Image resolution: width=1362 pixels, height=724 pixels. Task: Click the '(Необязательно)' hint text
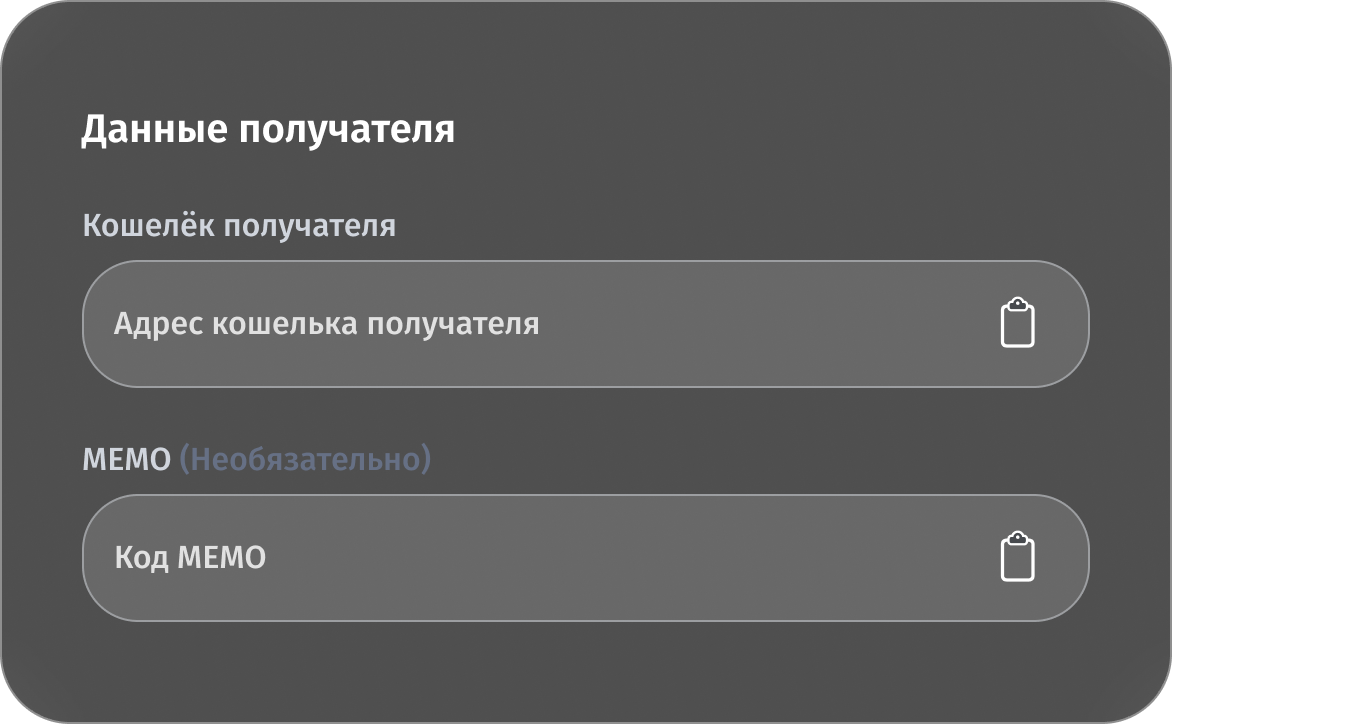pos(305,459)
